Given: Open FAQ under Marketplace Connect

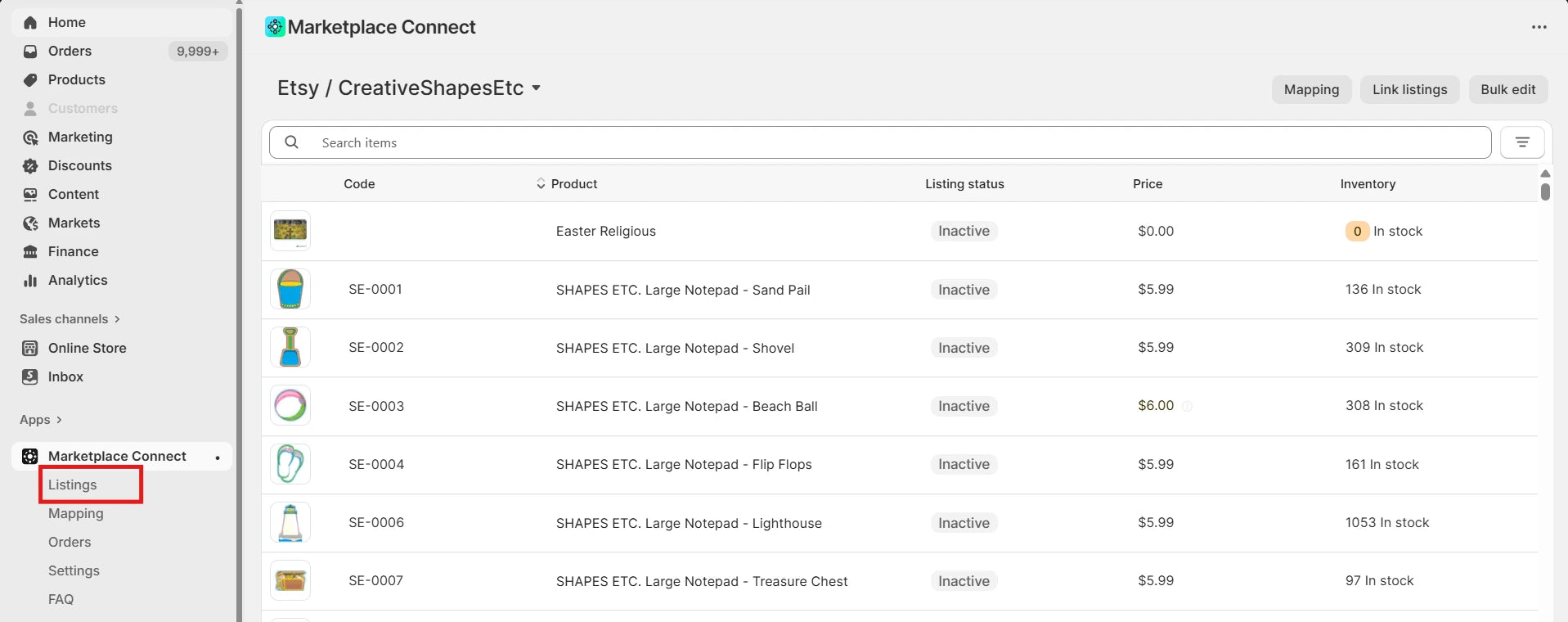Looking at the screenshot, I should [61, 600].
